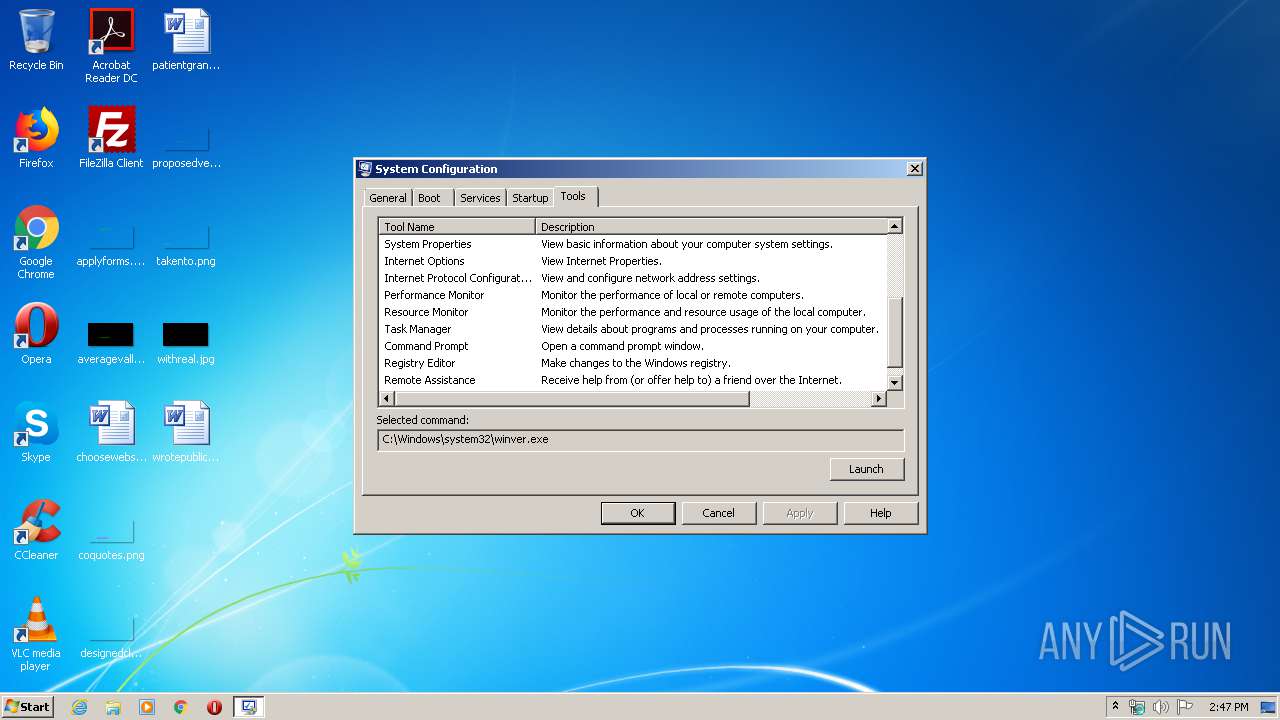Select designedcl file on desktop
The height and width of the screenshot is (720, 1280).
pos(111,638)
